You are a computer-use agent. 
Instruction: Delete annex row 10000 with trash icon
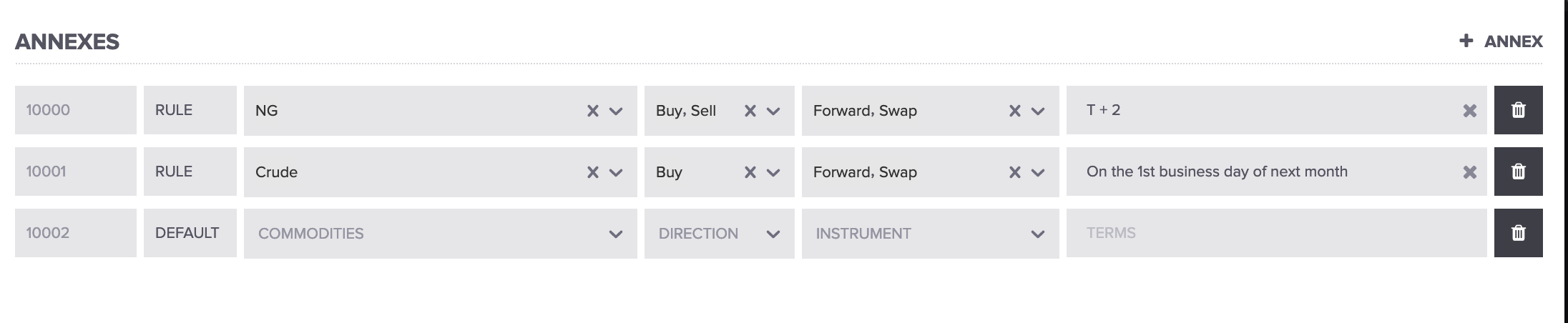pos(1518,110)
